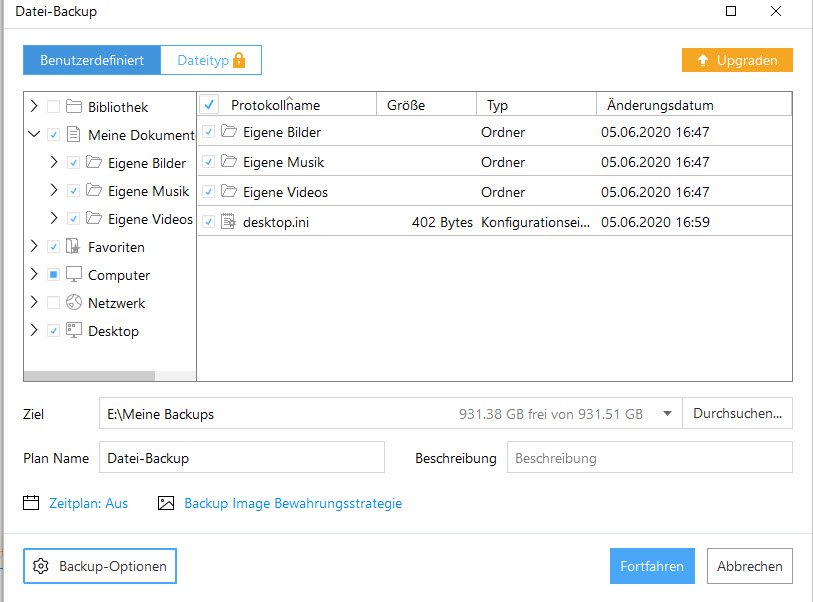Click the lock icon on Dateityp tab
This screenshot has height=602, width=813.
(x=239, y=61)
